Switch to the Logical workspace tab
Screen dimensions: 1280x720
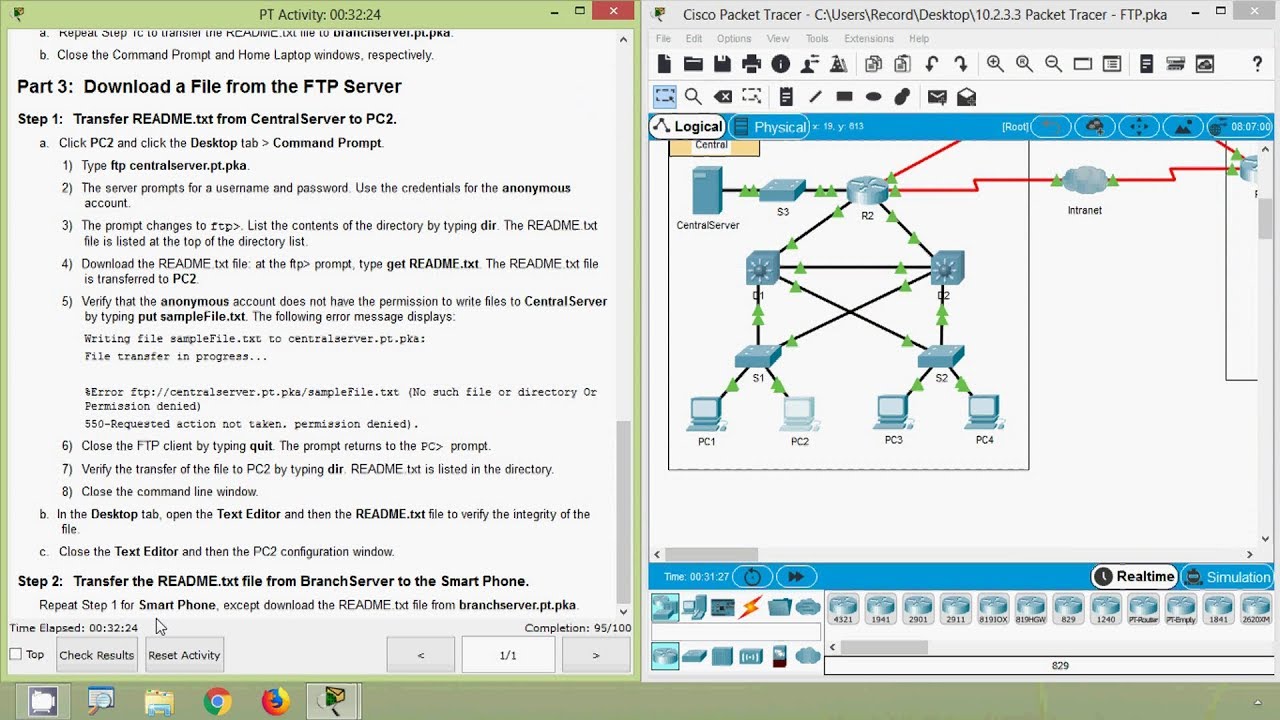(x=687, y=126)
